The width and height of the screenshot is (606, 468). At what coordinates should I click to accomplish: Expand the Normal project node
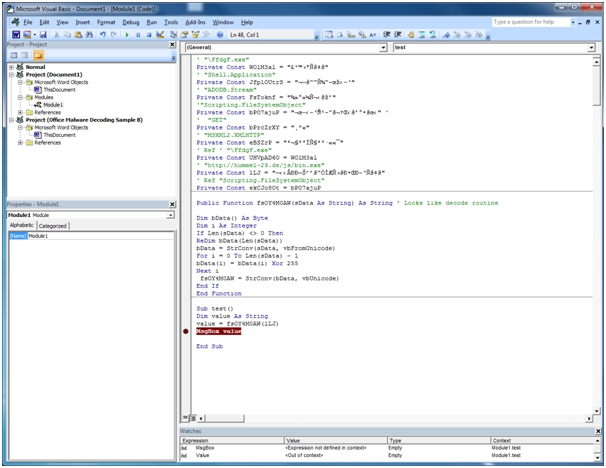pyautogui.click(x=11, y=67)
